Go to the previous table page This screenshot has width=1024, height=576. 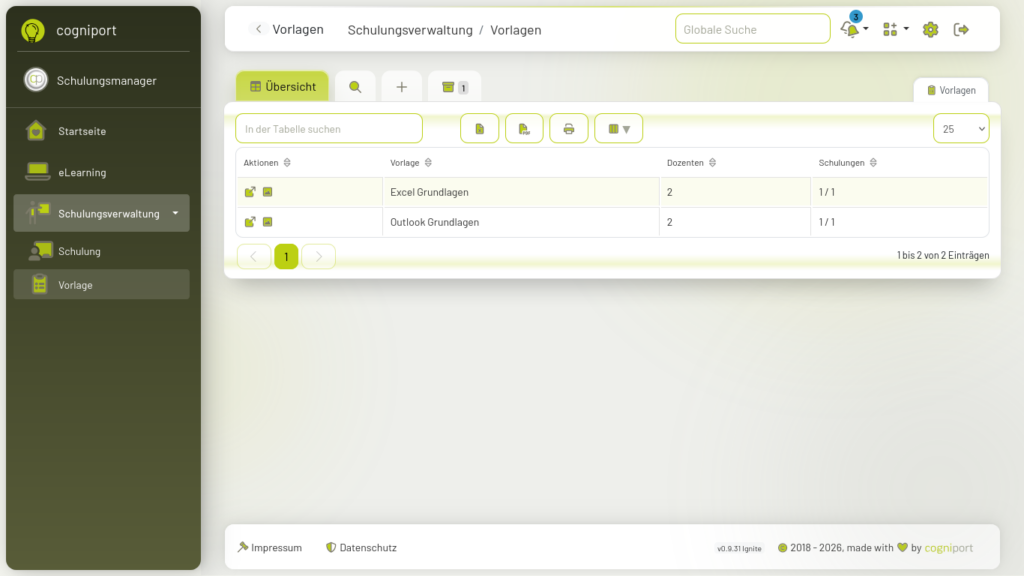254,257
